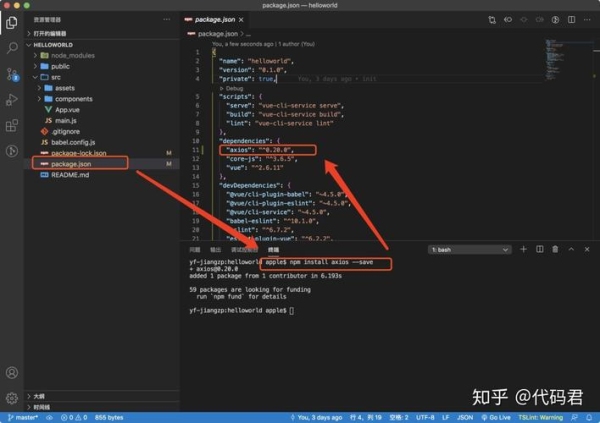Click the 855 bytes file size status item

coord(109,418)
